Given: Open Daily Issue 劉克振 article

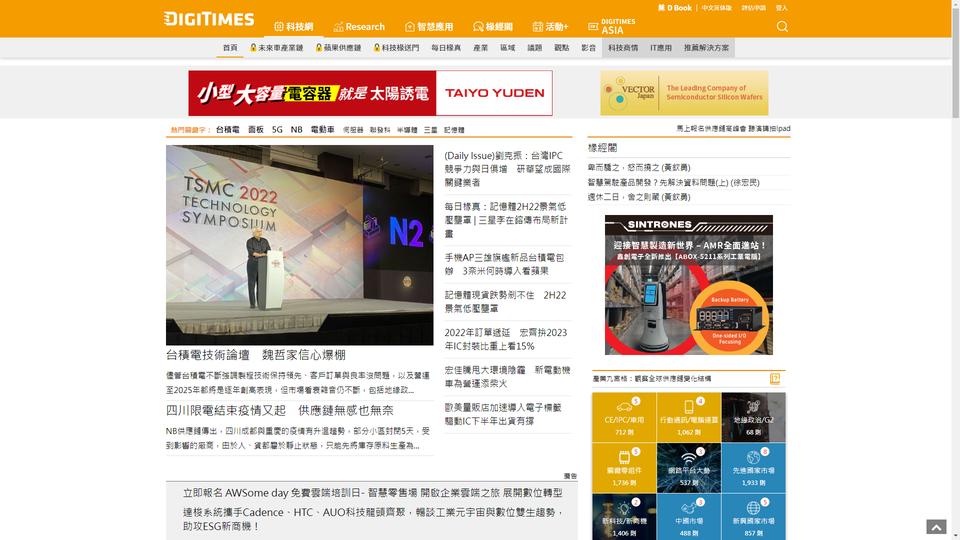Looking at the screenshot, I should click(x=508, y=169).
